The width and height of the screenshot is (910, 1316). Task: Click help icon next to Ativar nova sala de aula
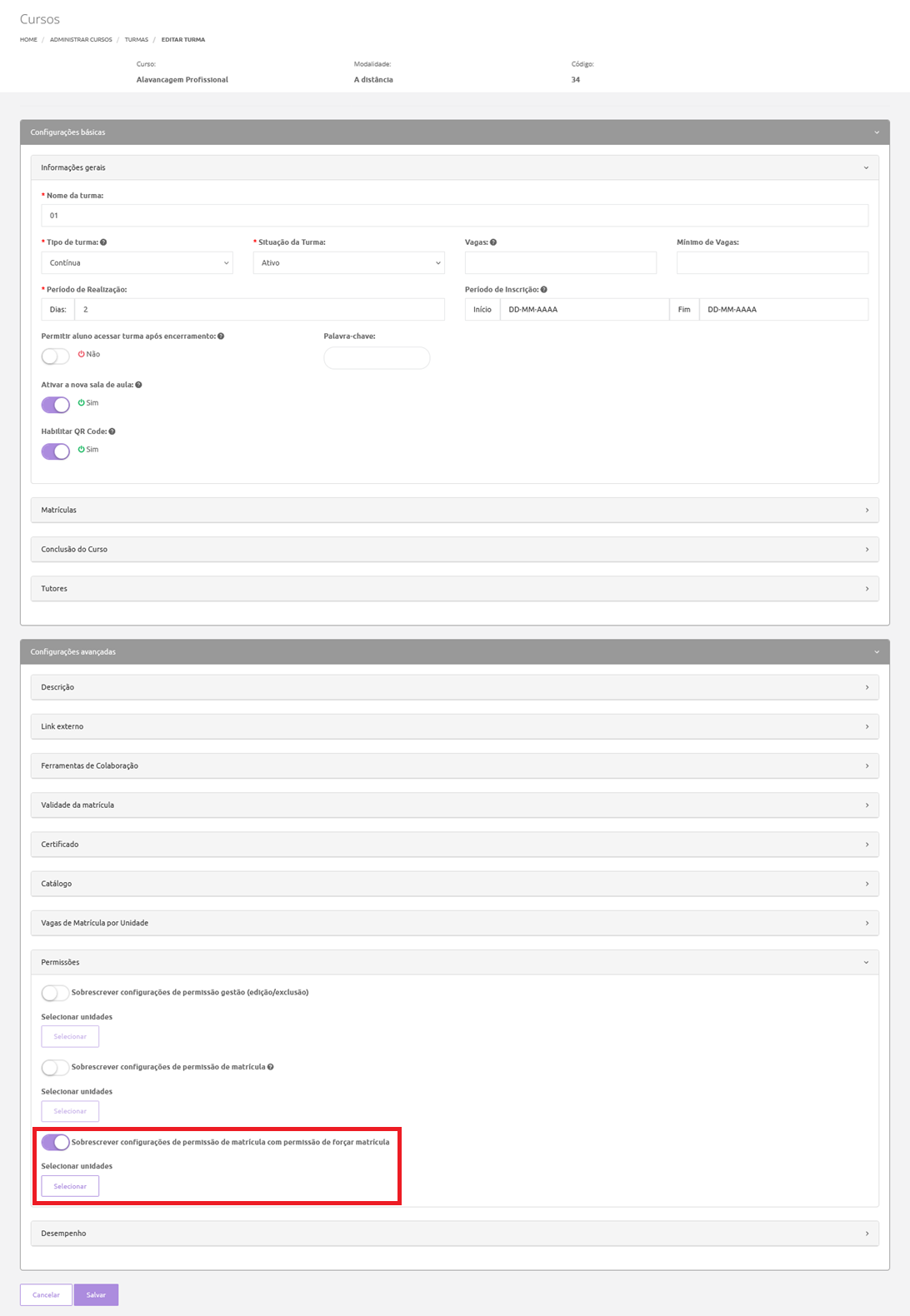click(138, 385)
